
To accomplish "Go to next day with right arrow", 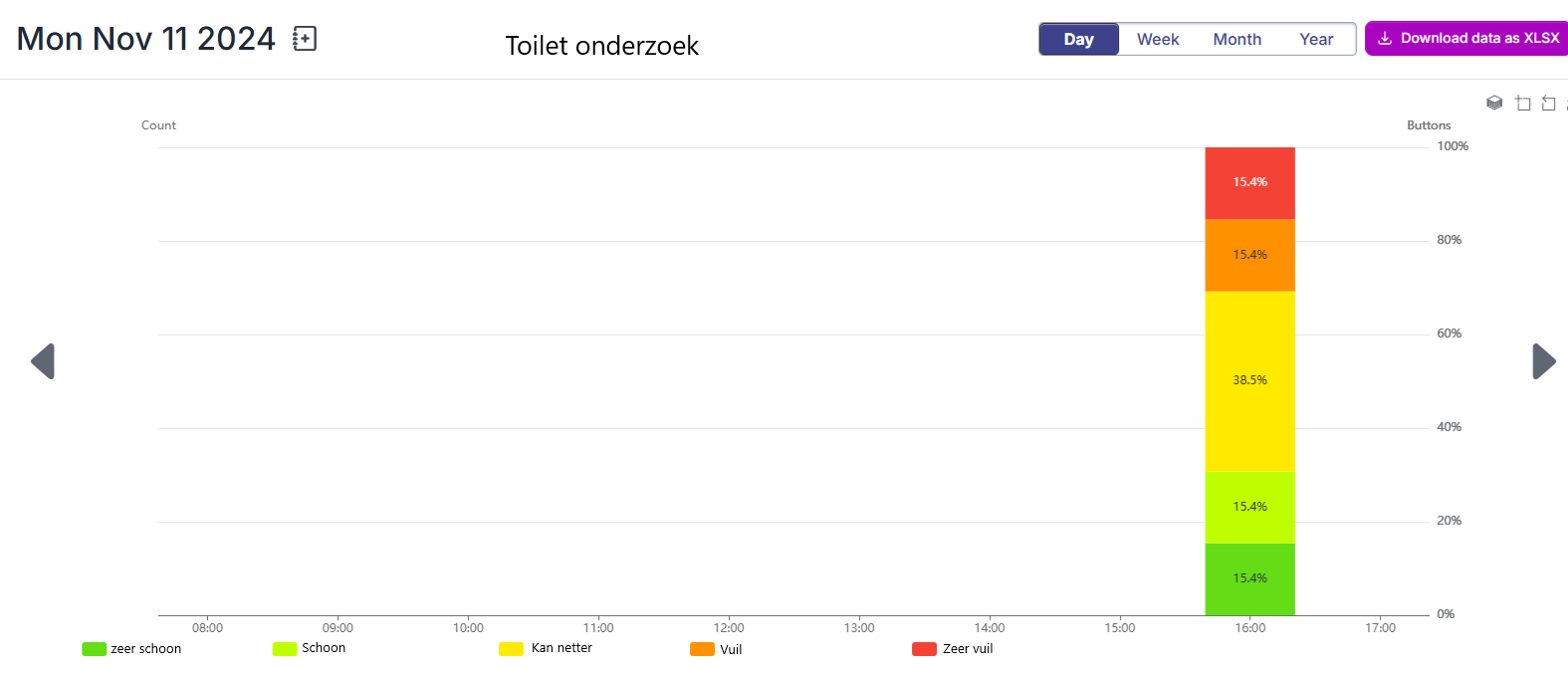I will (1543, 361).
